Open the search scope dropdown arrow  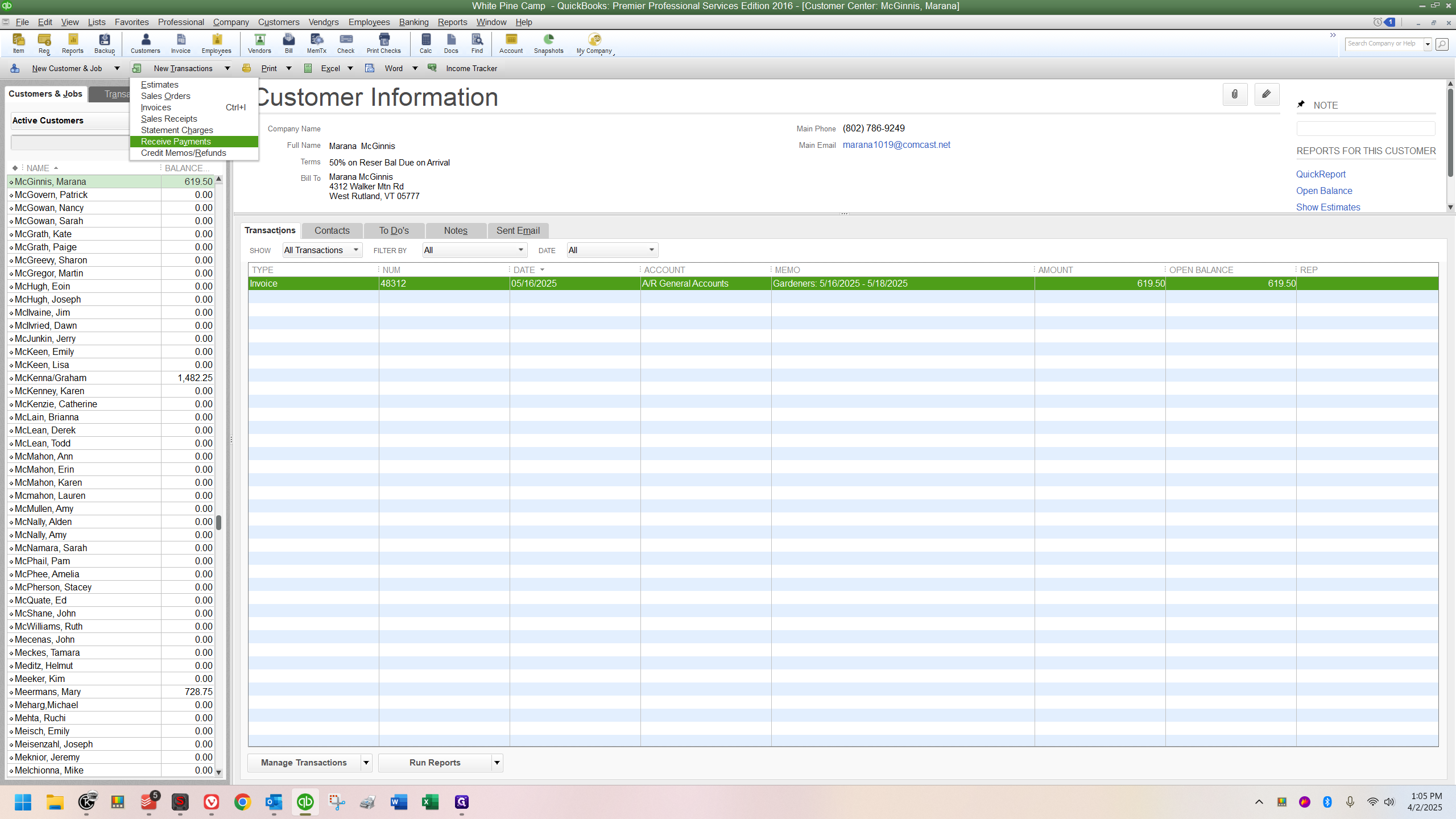[x=1428, y=44]
